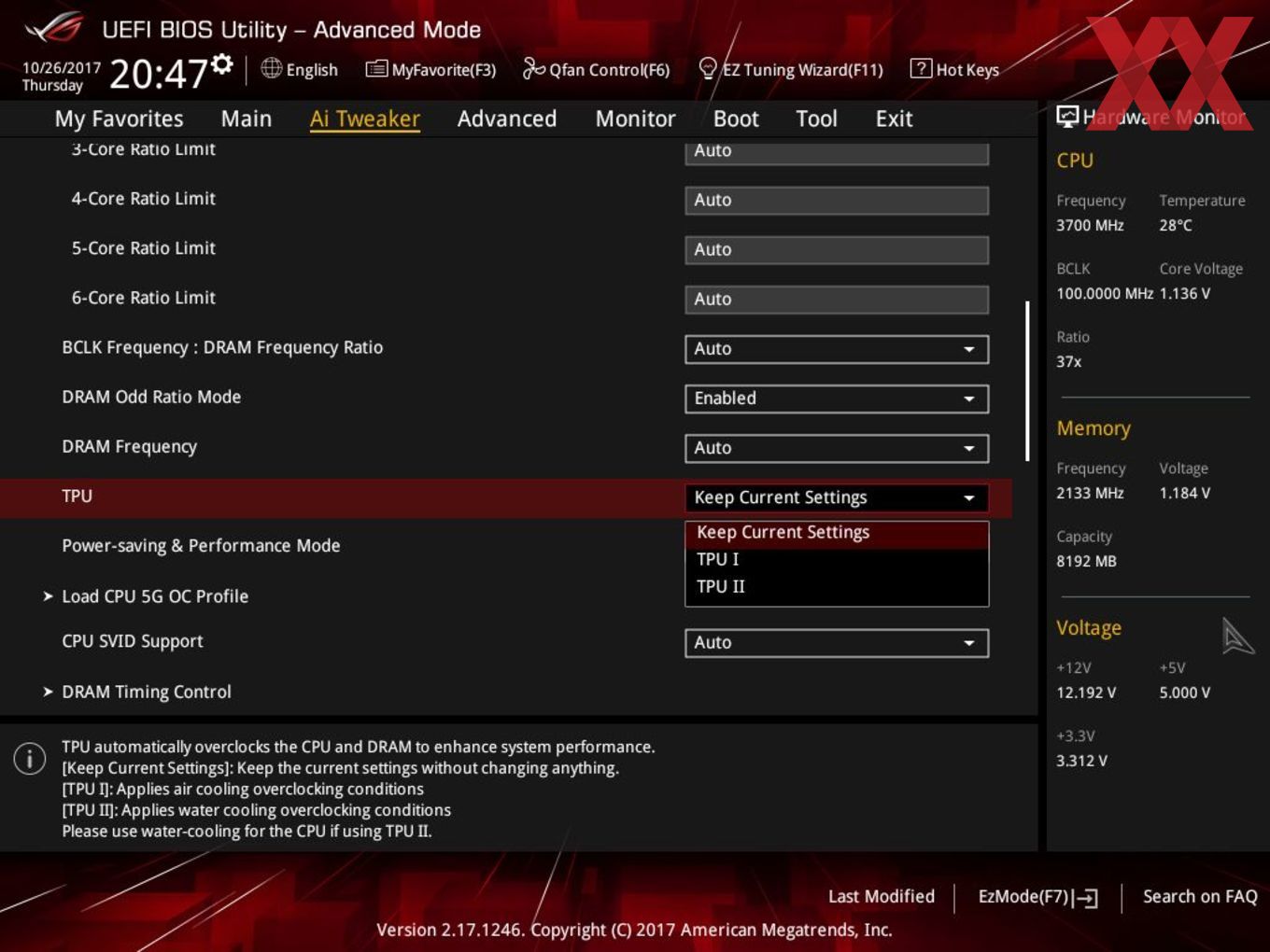Click the 20:47 clock display
Image resolution: width=1270 pixels, height=952 pixels.
158,73
